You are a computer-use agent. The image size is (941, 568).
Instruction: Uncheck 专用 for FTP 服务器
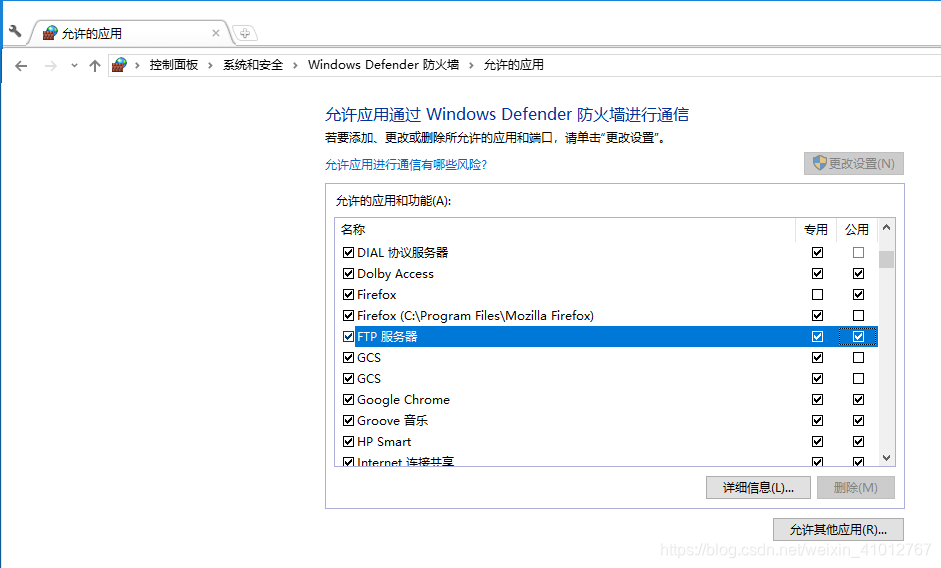point(817,336)
